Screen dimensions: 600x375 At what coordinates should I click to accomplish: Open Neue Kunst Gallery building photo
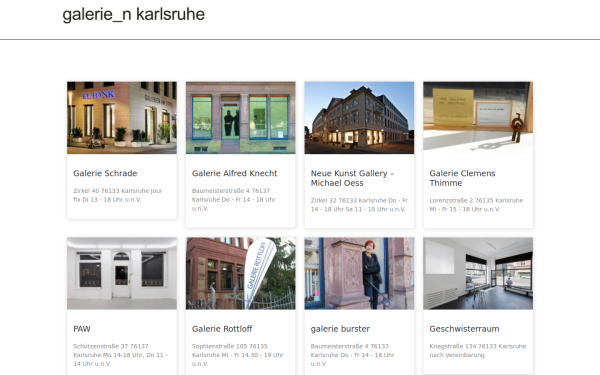click(x=359, y=117)
